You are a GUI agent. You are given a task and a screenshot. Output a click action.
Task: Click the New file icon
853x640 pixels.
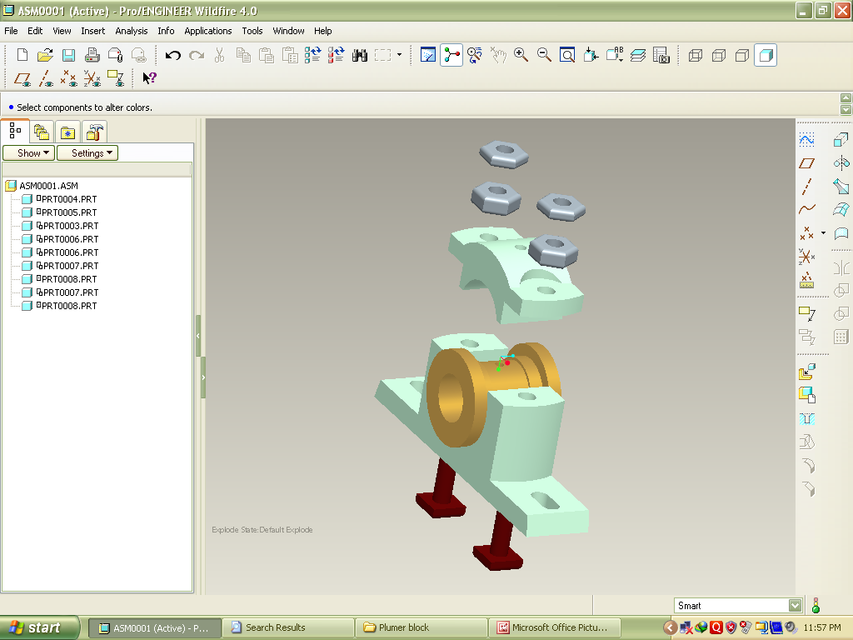(x=22, y=55)
